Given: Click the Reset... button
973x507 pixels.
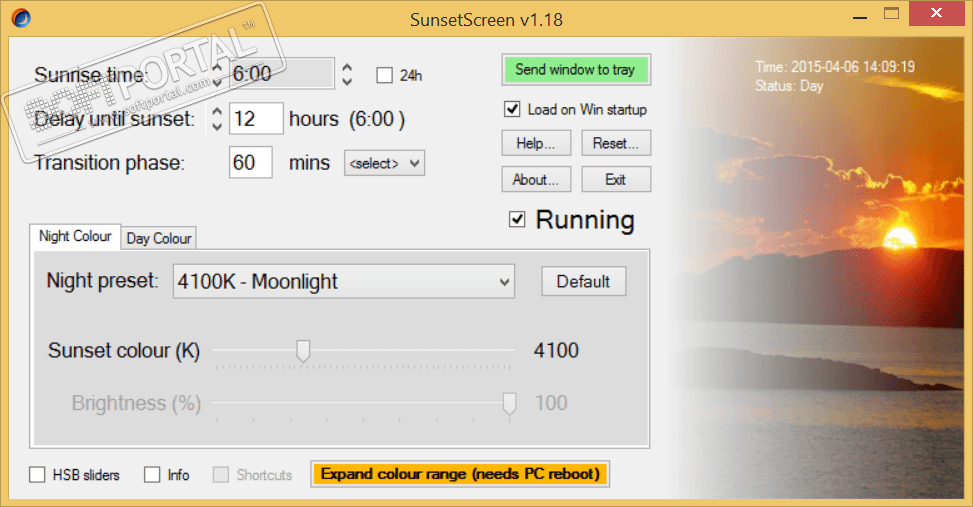Looking at the screenshot, I should [x=616, y=143].
